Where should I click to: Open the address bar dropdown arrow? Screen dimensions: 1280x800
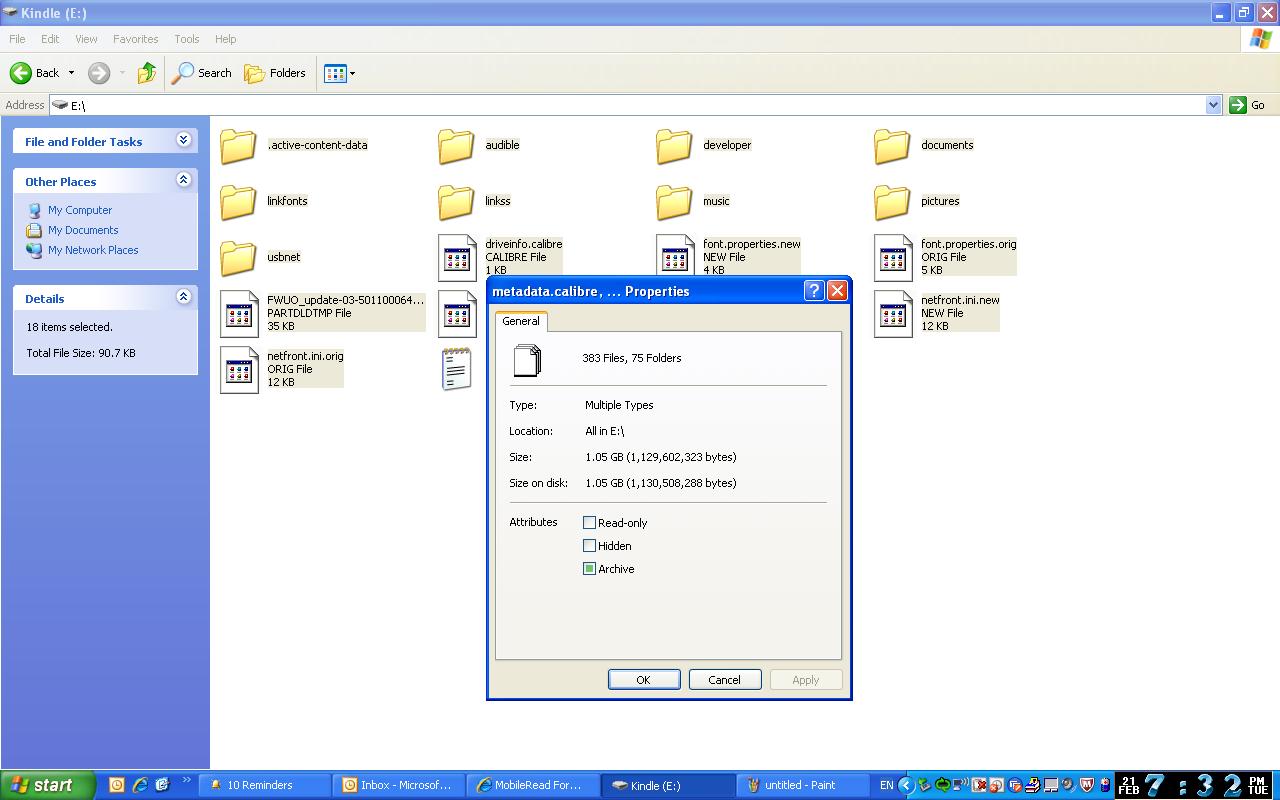1213,105
